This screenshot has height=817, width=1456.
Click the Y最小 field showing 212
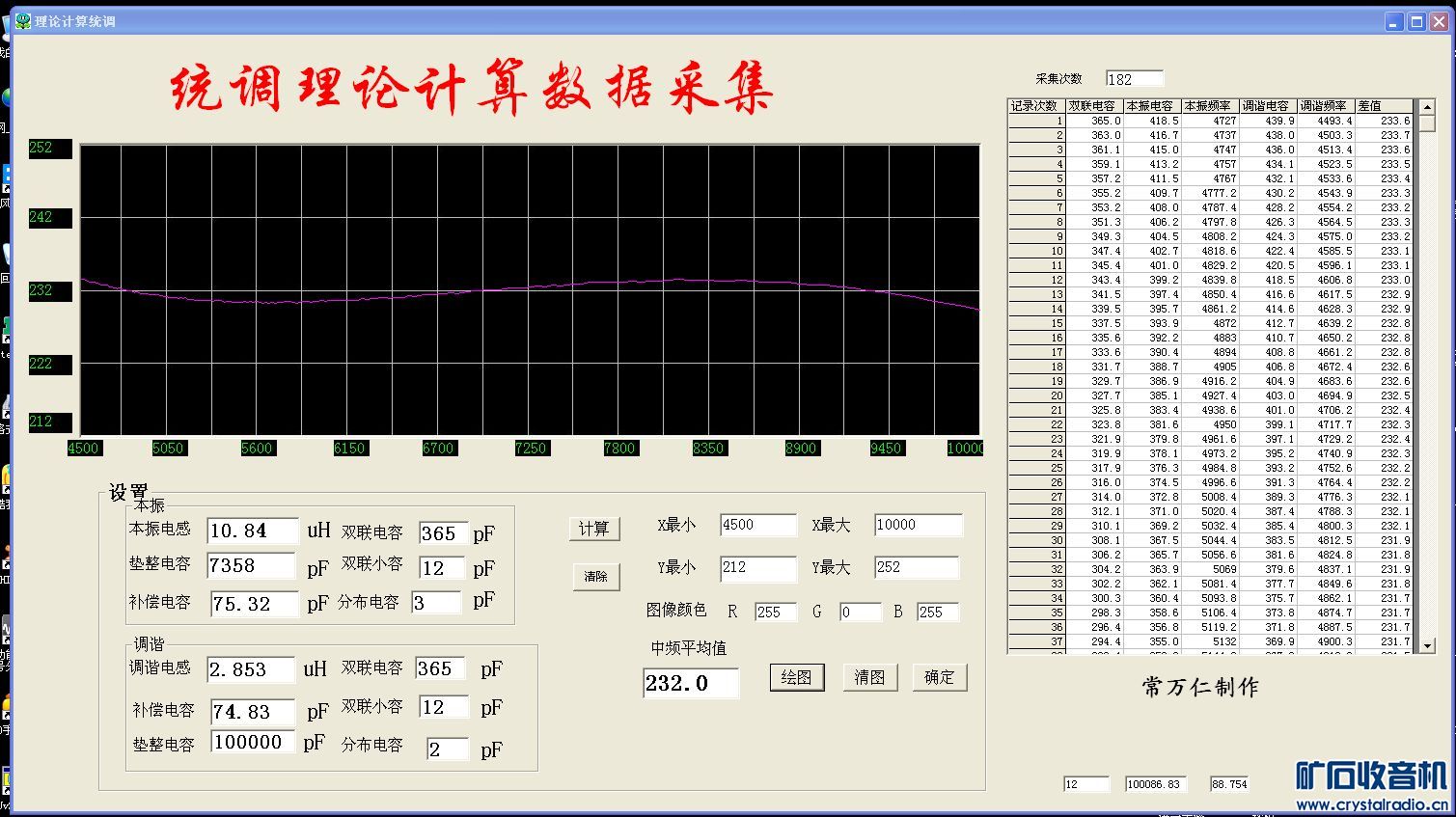click(758, 568)
